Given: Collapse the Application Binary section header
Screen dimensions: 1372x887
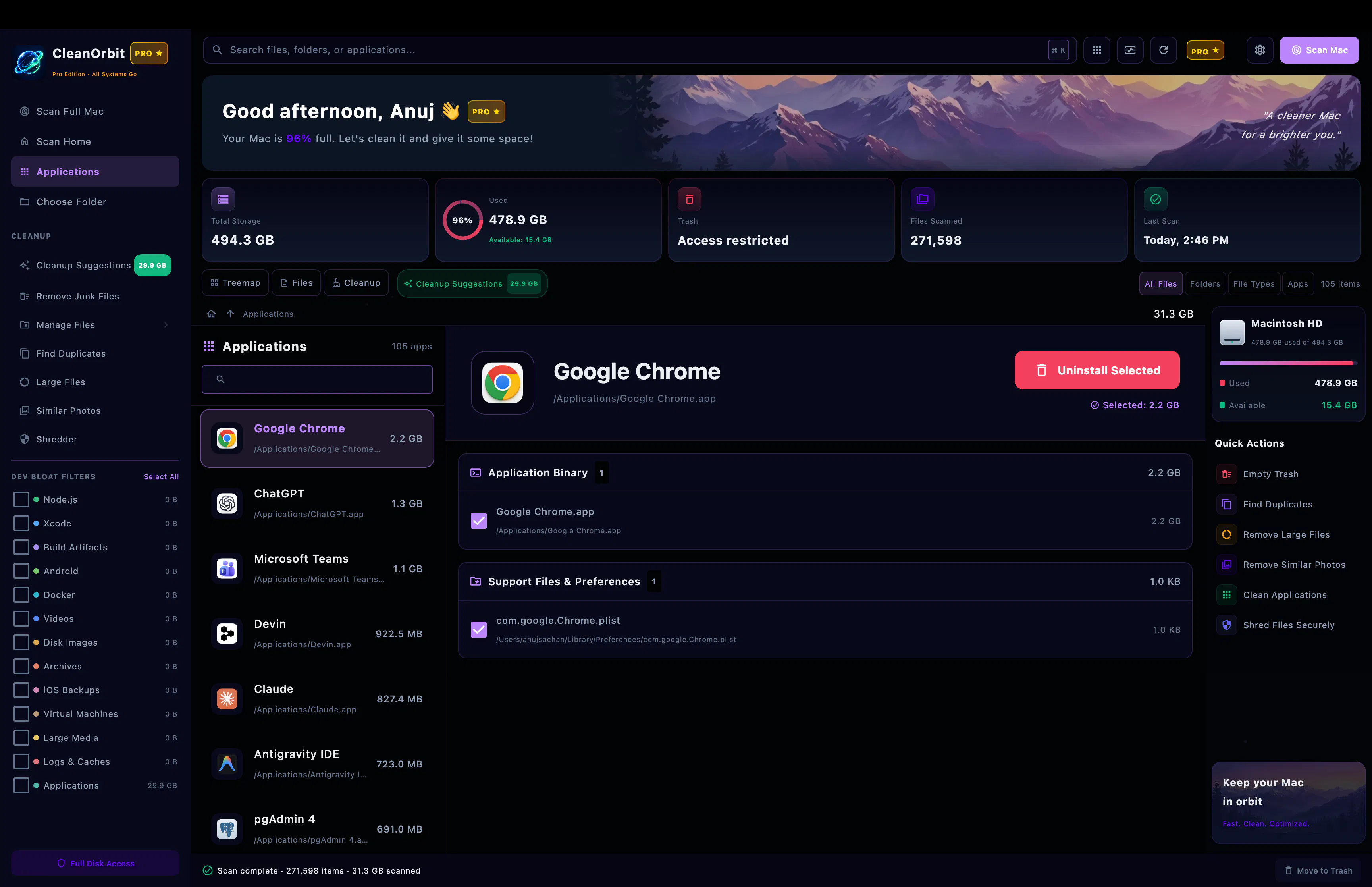Looking at the screenshot, I should 825,473.
